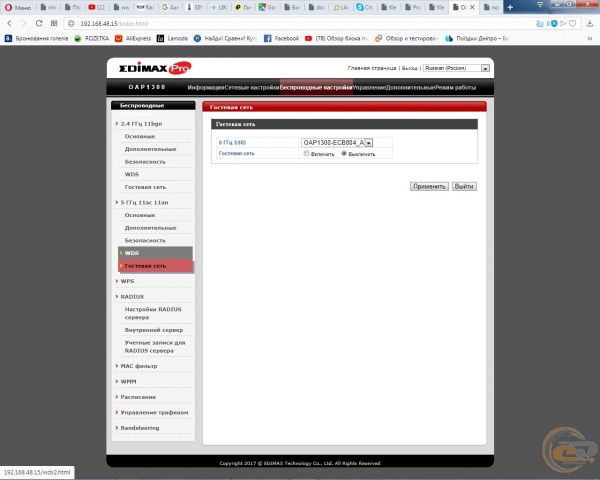Show more bookmarks chevron
The image size is (600, 480).
(x=590, y=38)
